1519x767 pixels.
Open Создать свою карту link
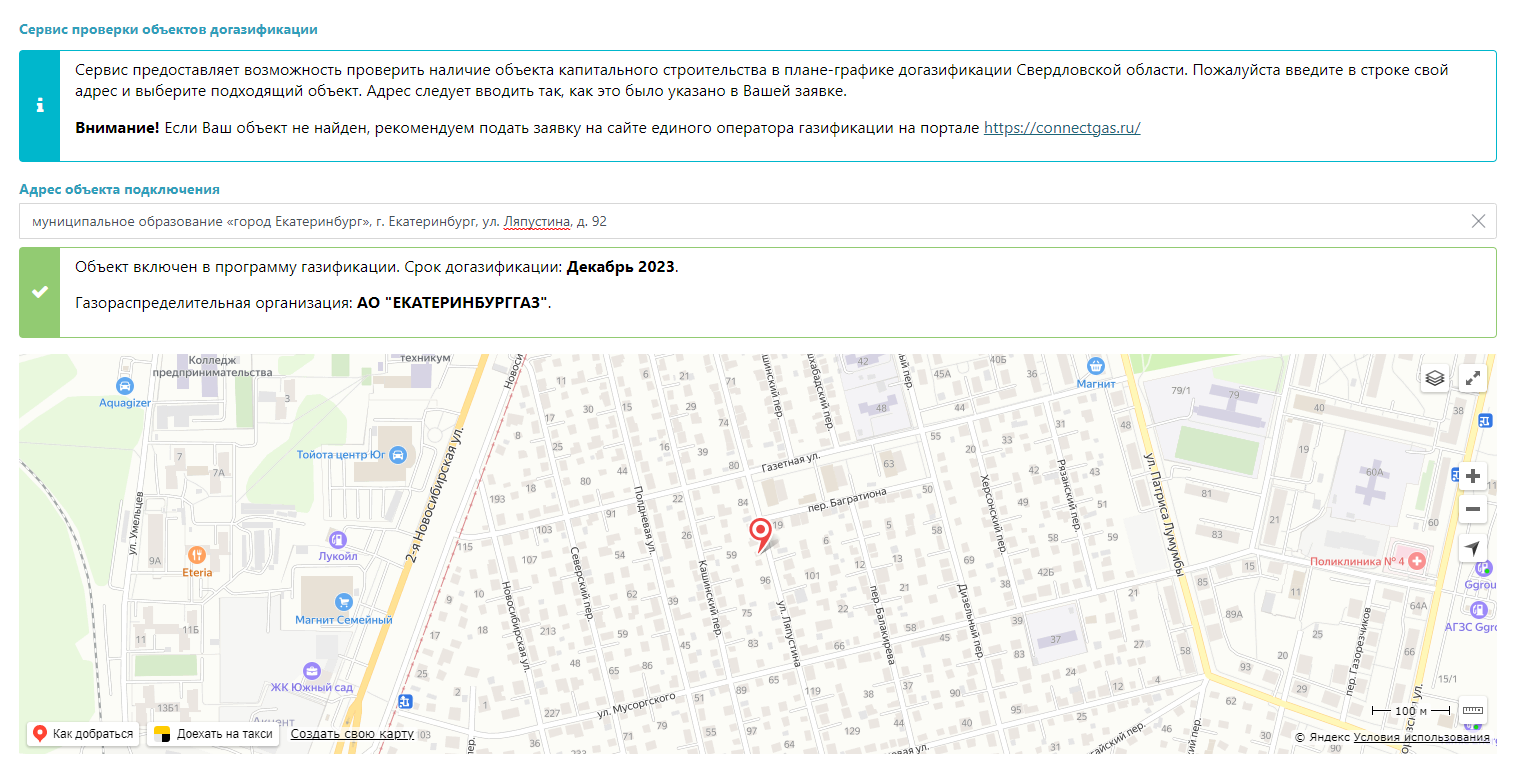351,733
